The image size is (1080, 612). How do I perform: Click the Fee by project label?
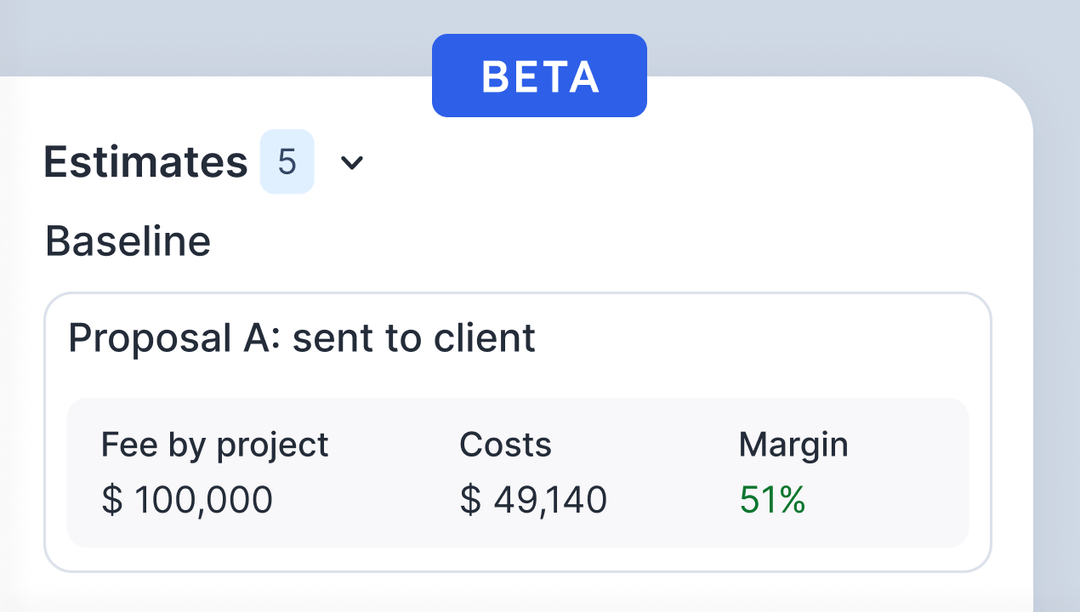pos(215,445)
